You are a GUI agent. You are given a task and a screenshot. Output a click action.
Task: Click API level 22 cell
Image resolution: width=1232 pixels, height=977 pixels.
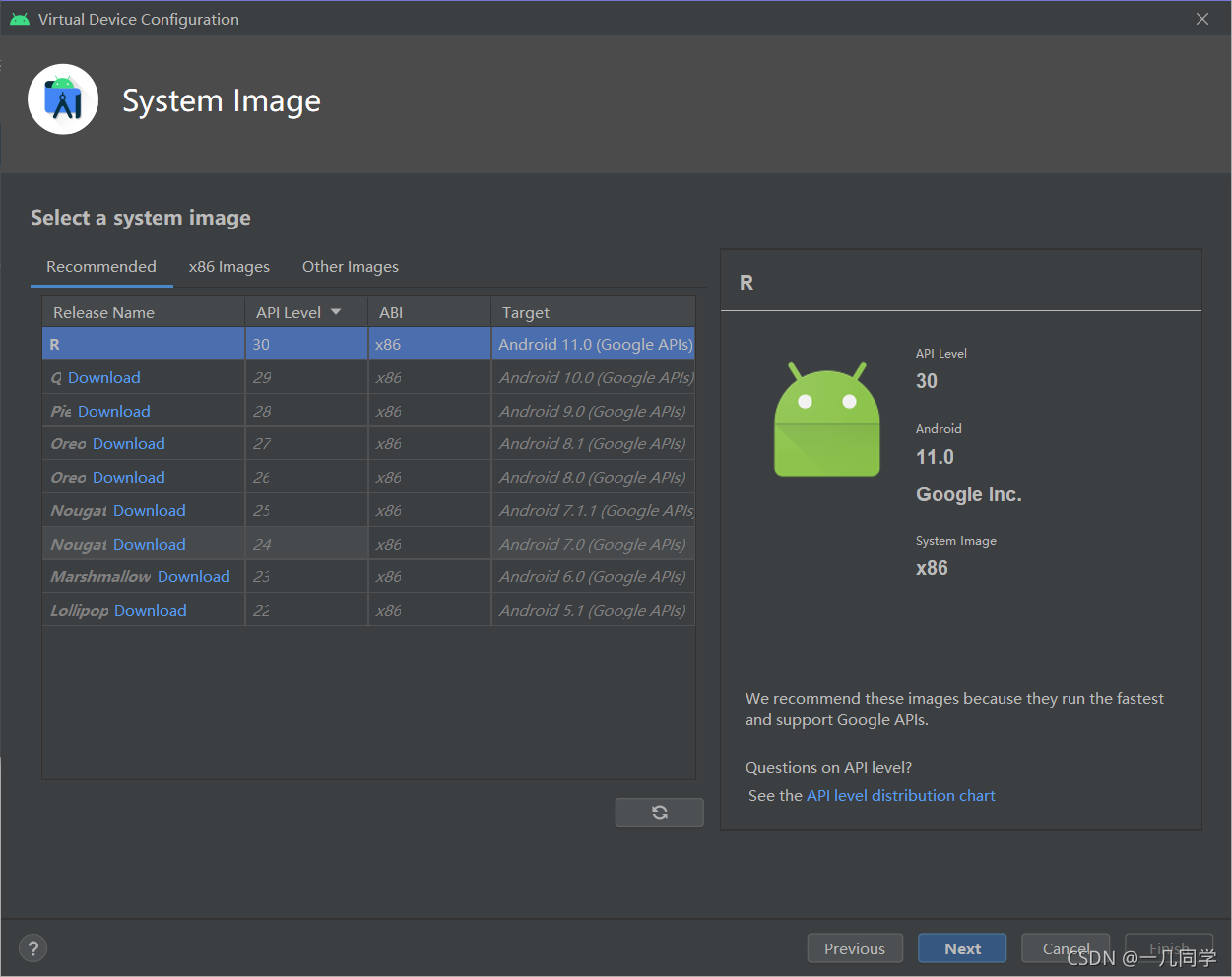pyautogui.click(x=306, y=611)
